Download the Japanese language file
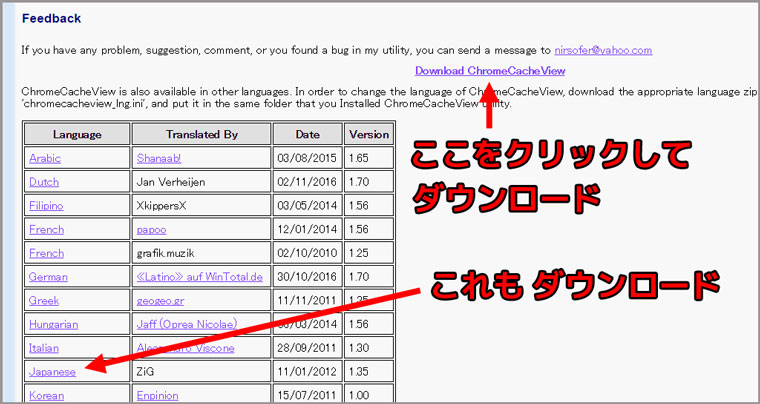The width and height of the screenshot is (760, 404). tap(52, 372)
